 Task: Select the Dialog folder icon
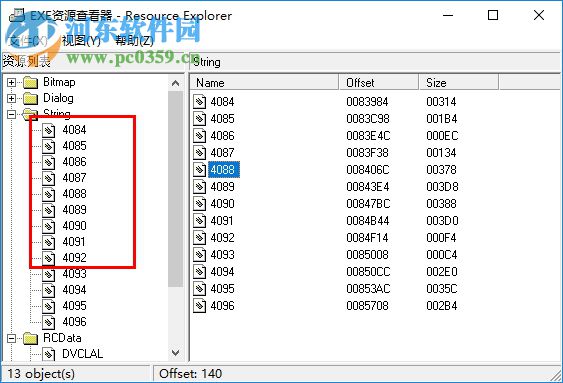pyautogui.click(x=31, y=98)
